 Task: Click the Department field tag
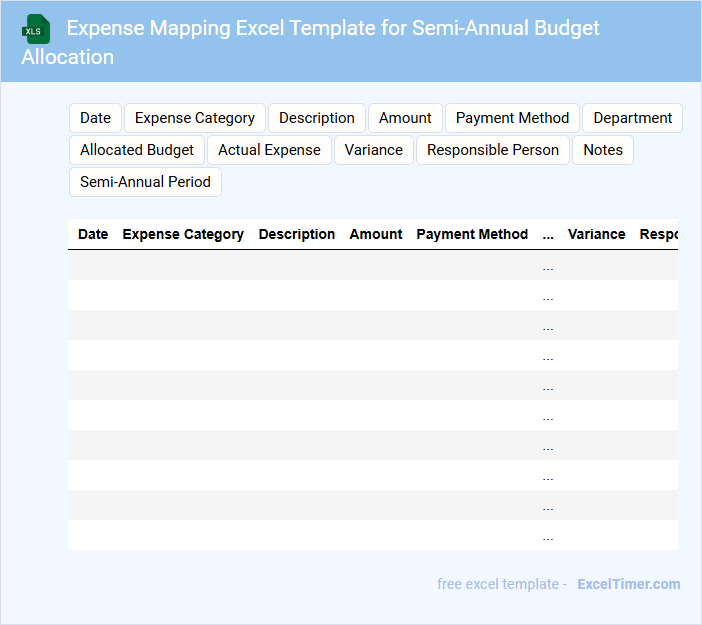[x=632, y=118]
